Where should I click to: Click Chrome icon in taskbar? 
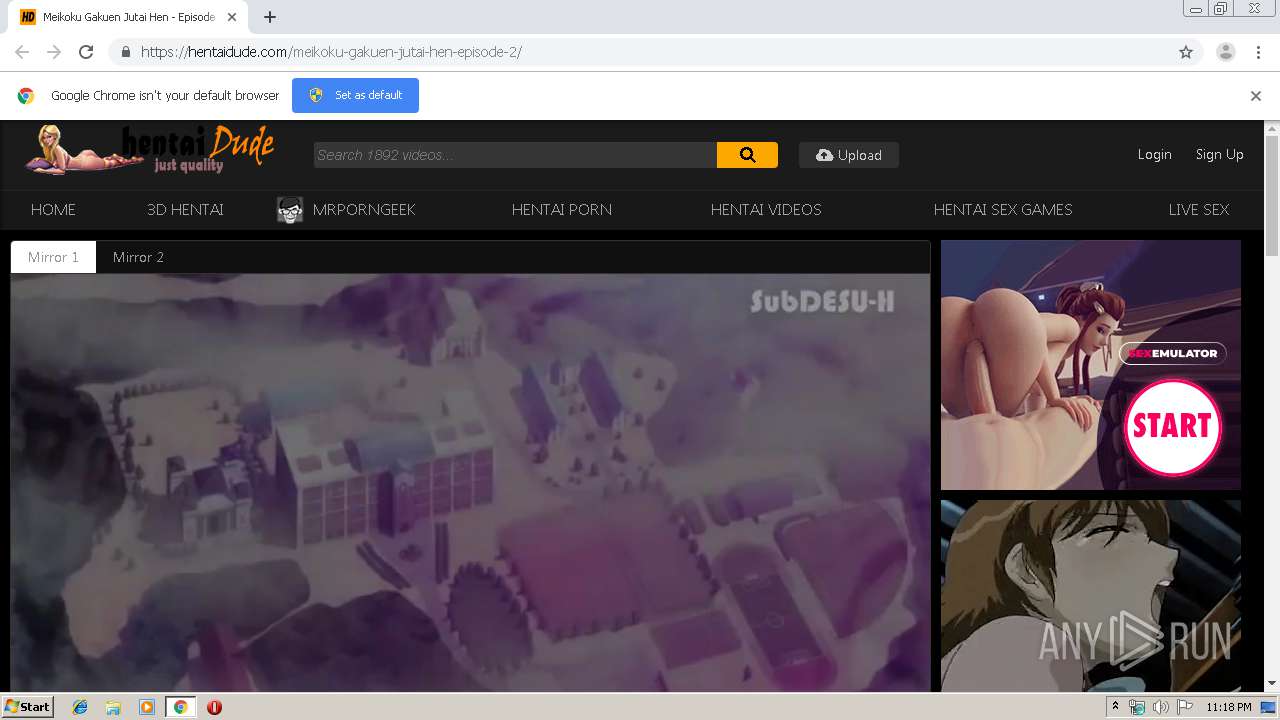[180, 707]
